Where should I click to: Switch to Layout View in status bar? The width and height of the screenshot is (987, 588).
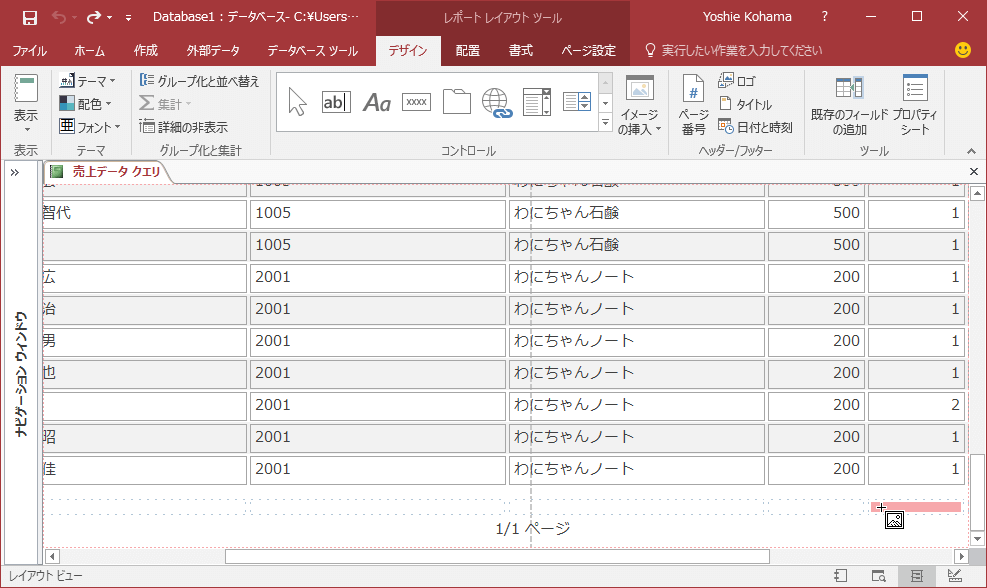point(917,575)
